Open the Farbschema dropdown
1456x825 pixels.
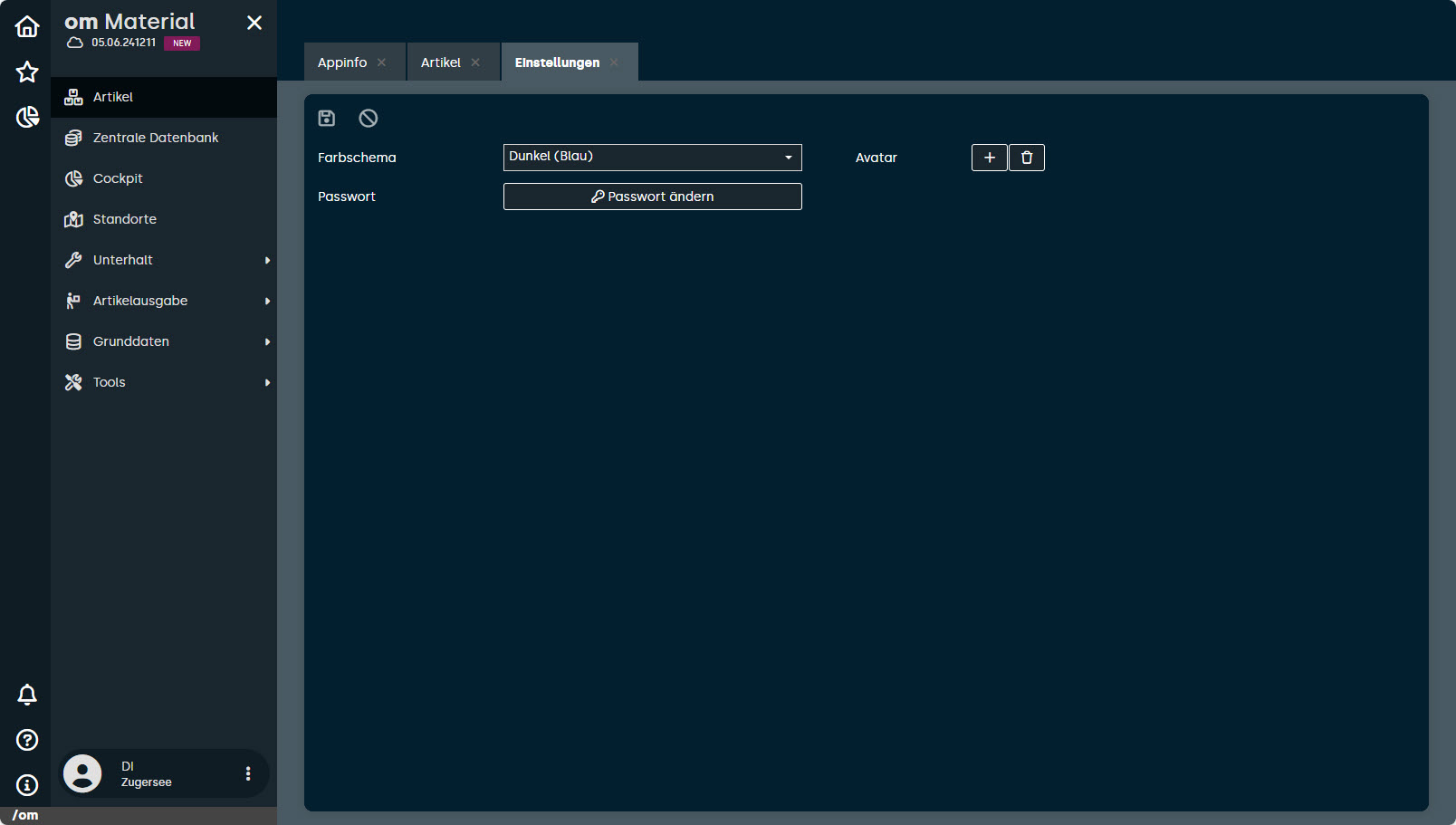tap(652, 158)
